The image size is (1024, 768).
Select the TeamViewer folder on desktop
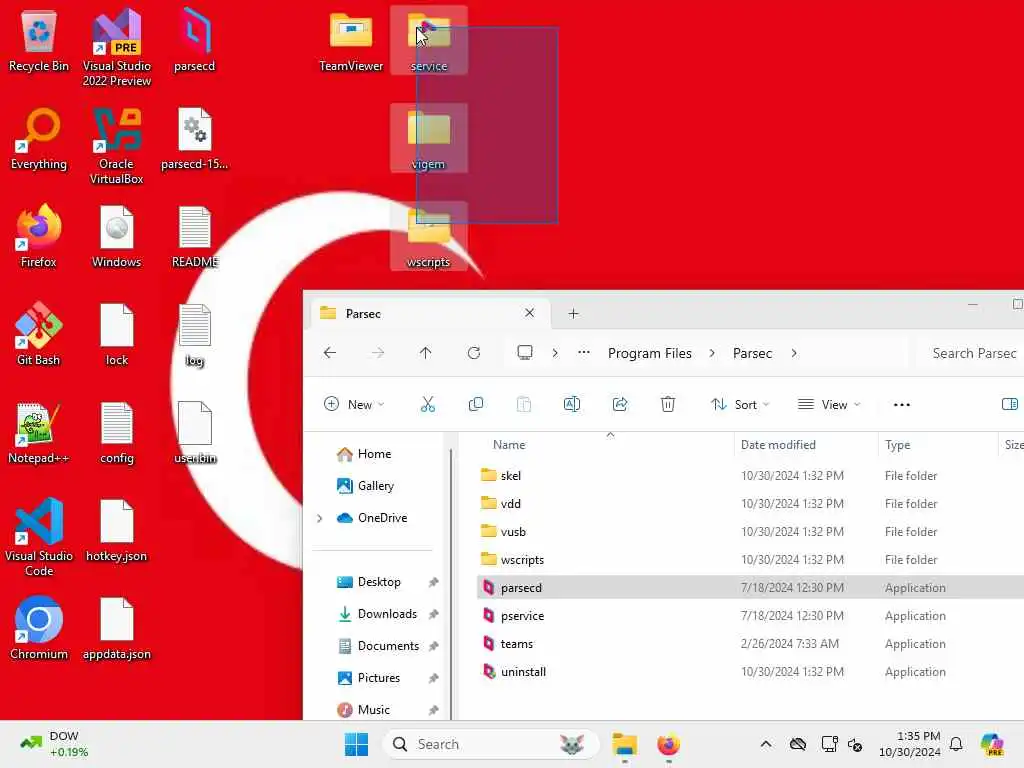click(x=351, y=42)
